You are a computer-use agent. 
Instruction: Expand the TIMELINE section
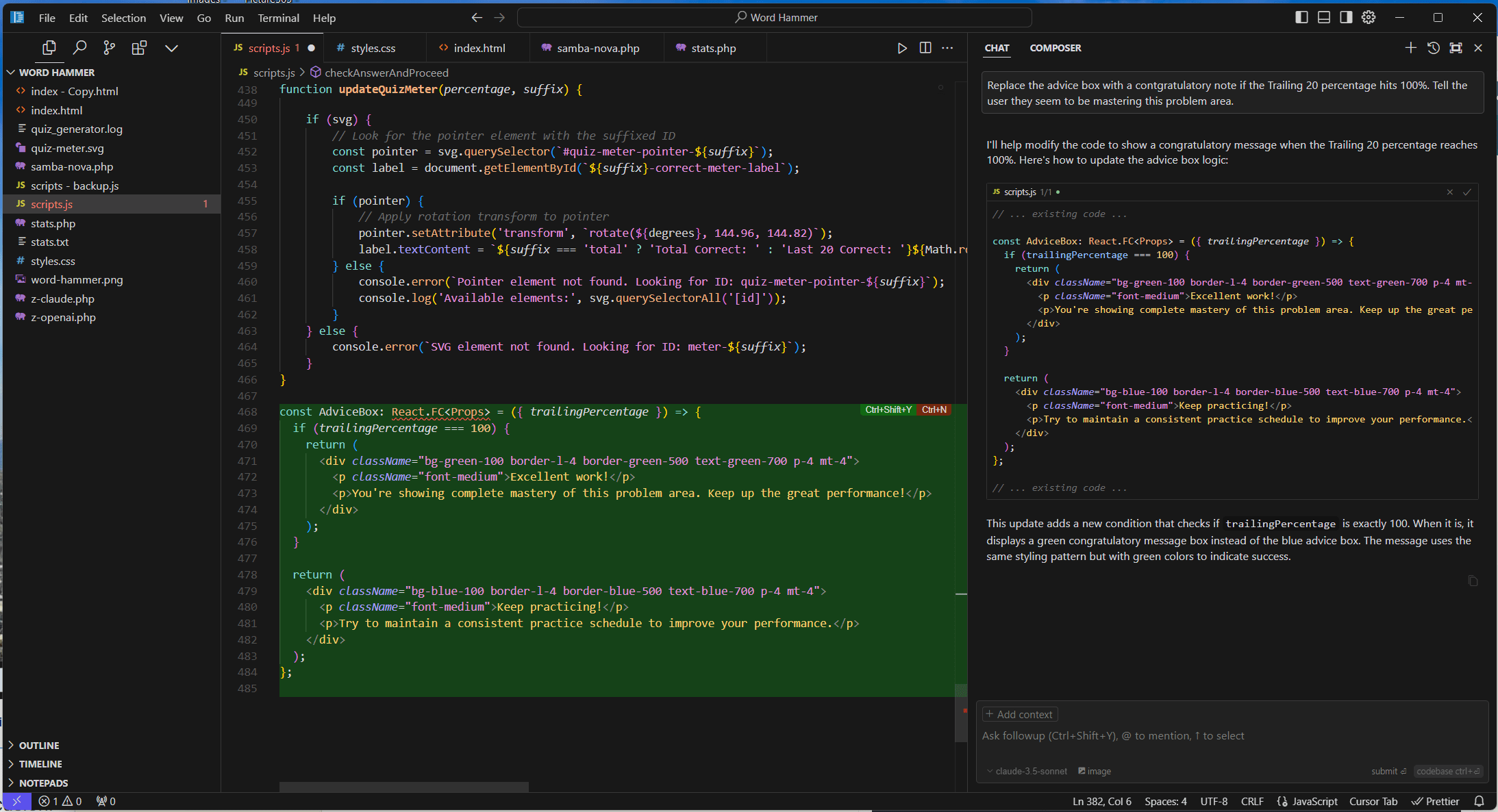[41, 763]
